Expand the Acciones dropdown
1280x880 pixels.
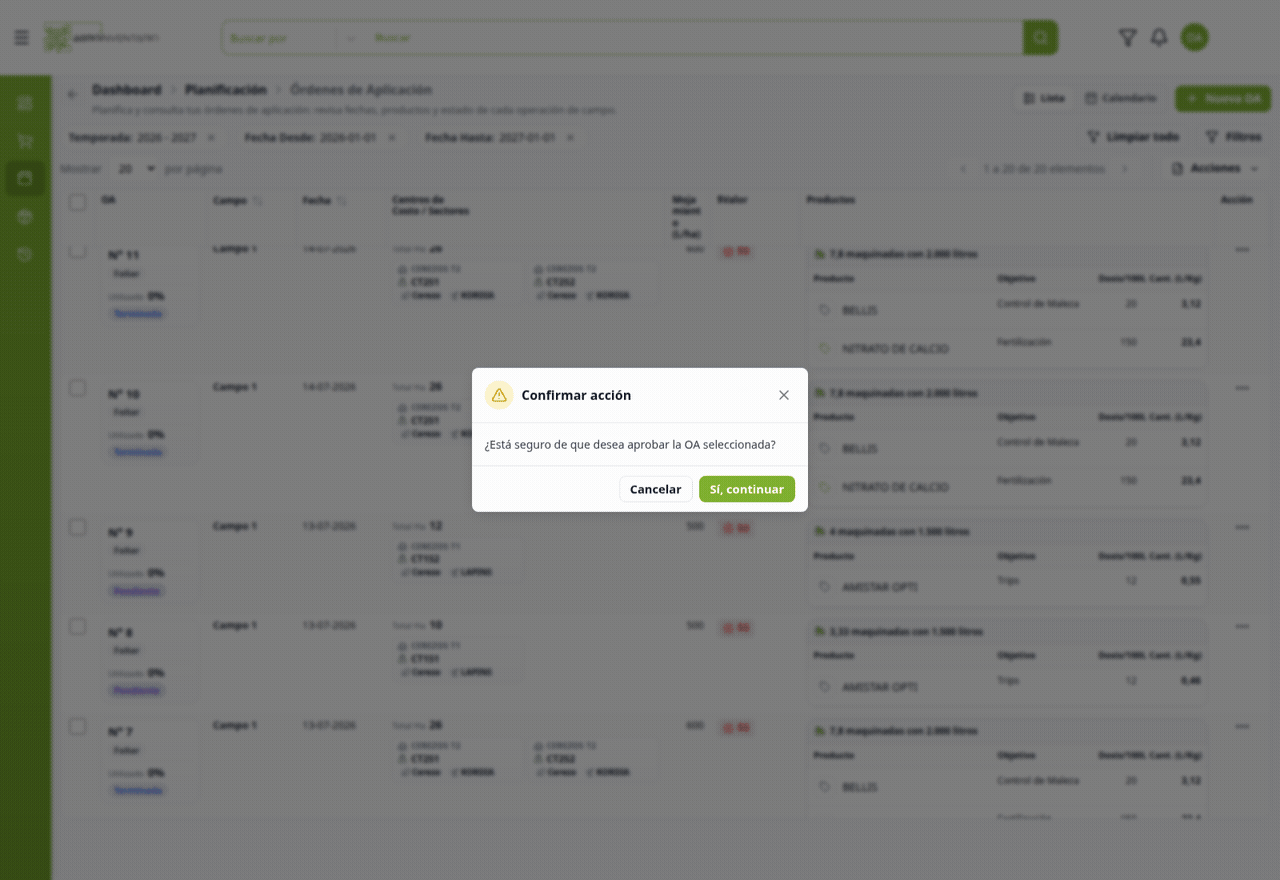tap(1215, 168)
